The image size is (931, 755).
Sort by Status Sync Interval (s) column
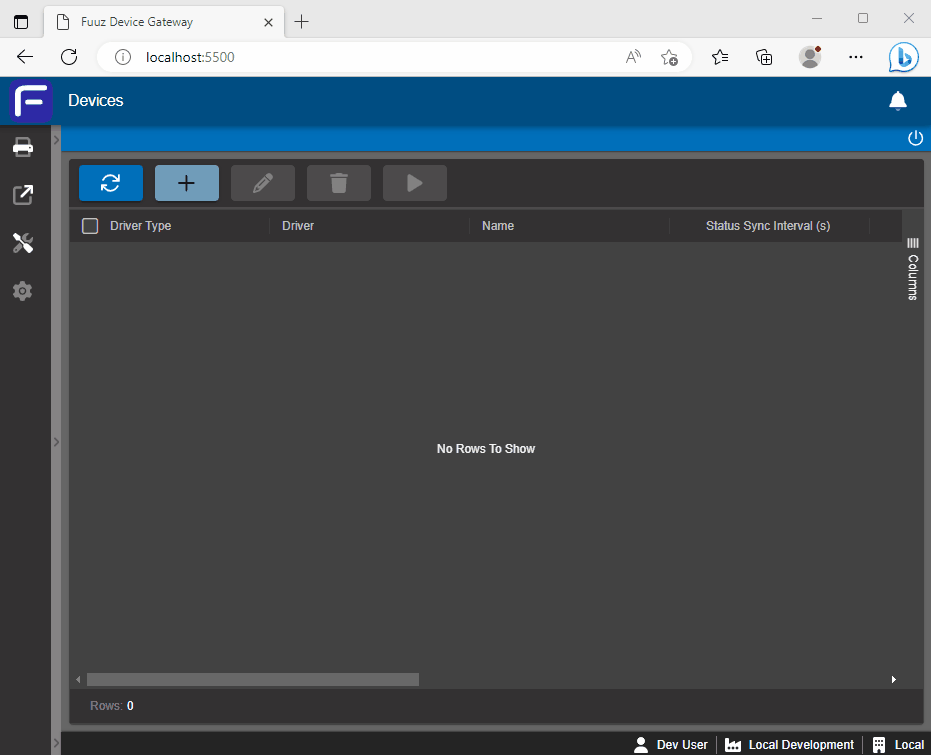(x=768, y=226)
